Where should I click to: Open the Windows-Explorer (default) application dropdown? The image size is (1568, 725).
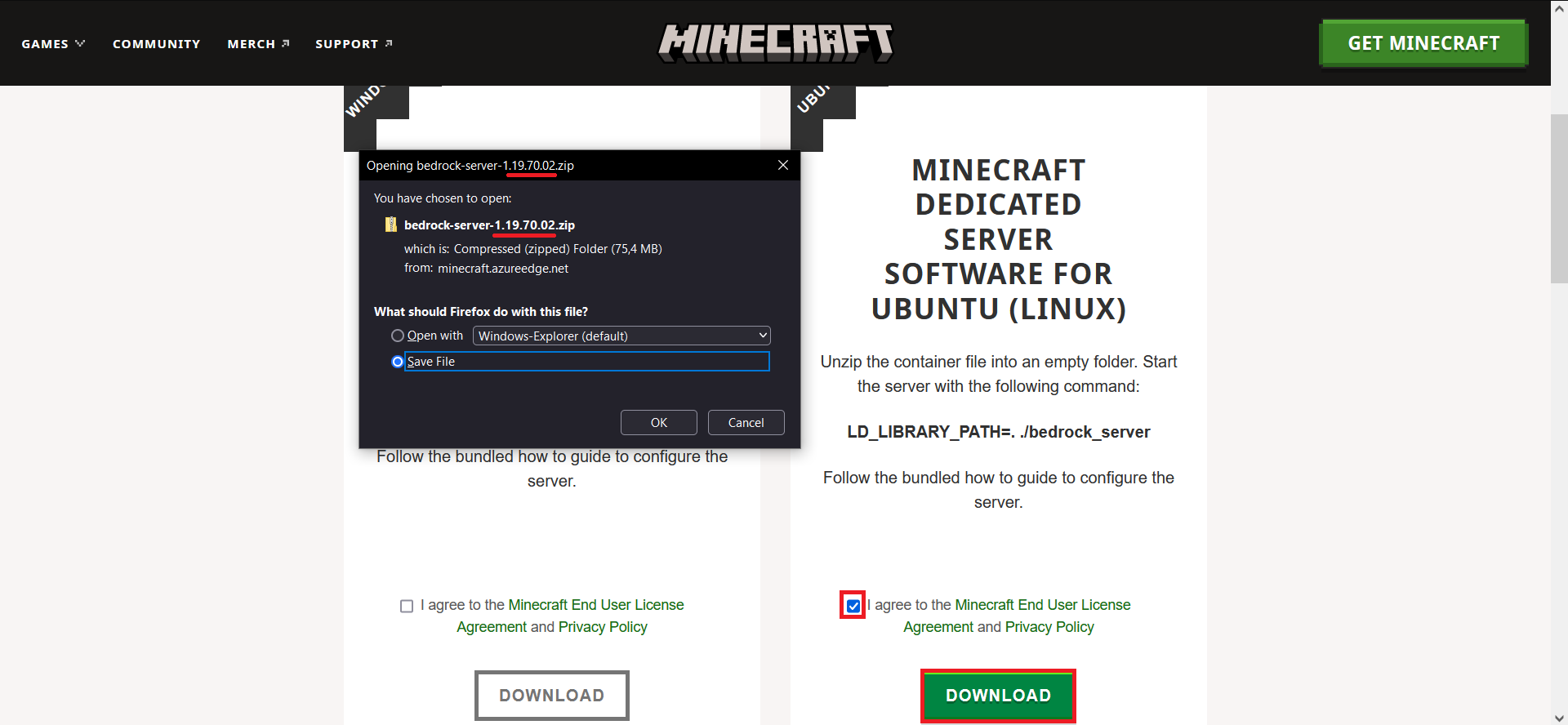[x=621, y=336]
